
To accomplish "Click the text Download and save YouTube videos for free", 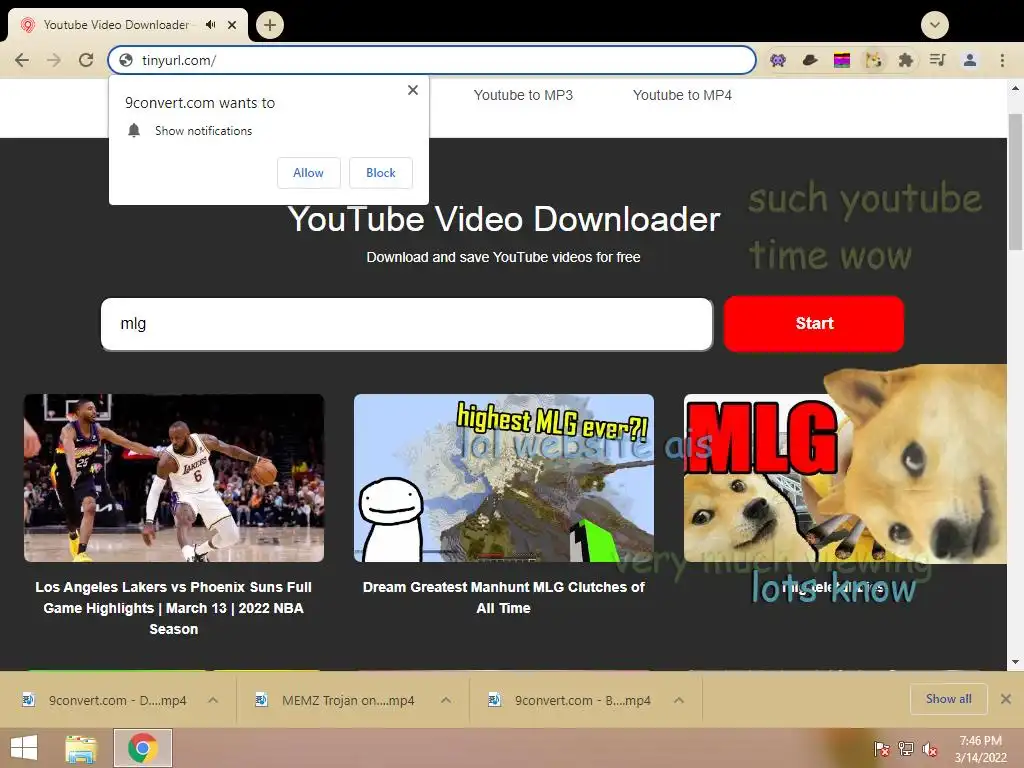I will 504,257.
